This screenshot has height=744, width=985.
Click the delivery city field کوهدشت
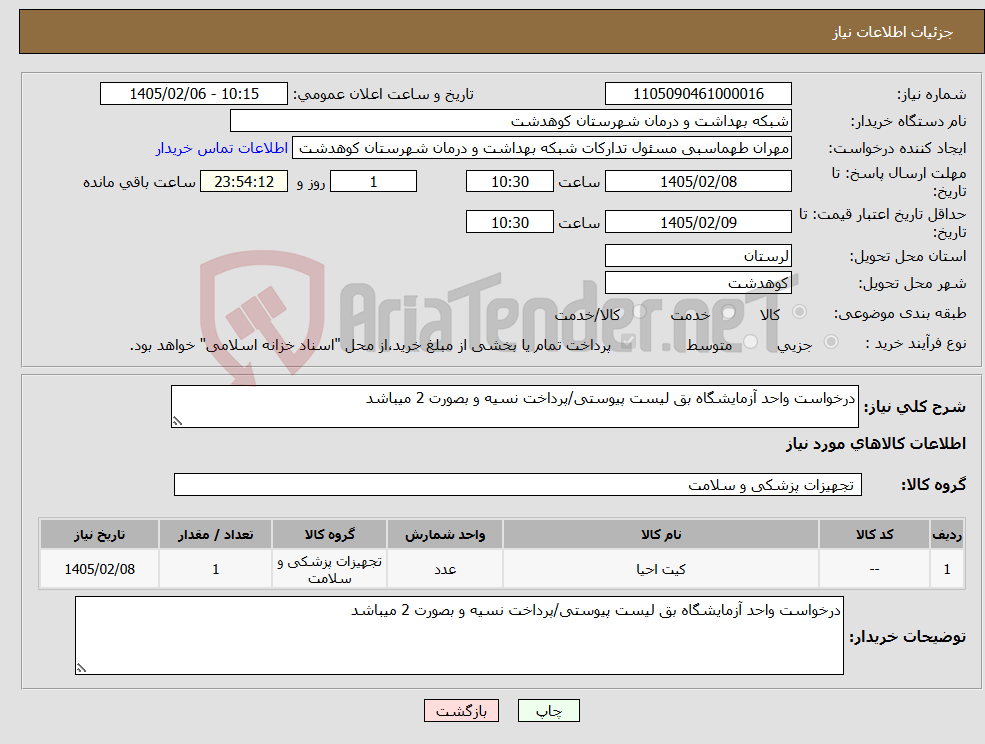[x=698, y=283]
